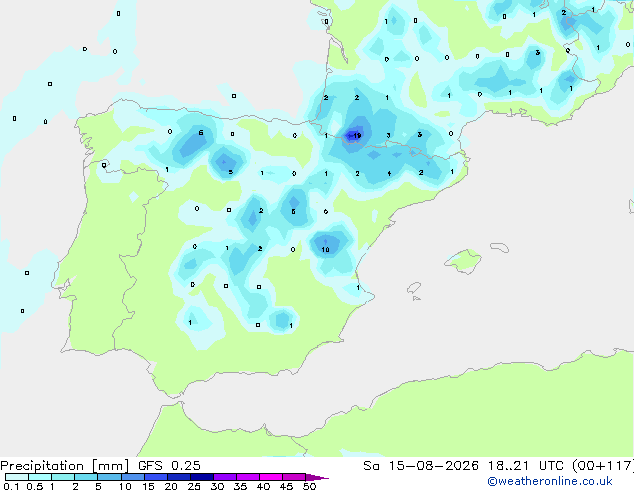Viewport: 634px width, 490px height.
Task: Click the 40–45 mm legend swatch
Action: click(271, 477)
